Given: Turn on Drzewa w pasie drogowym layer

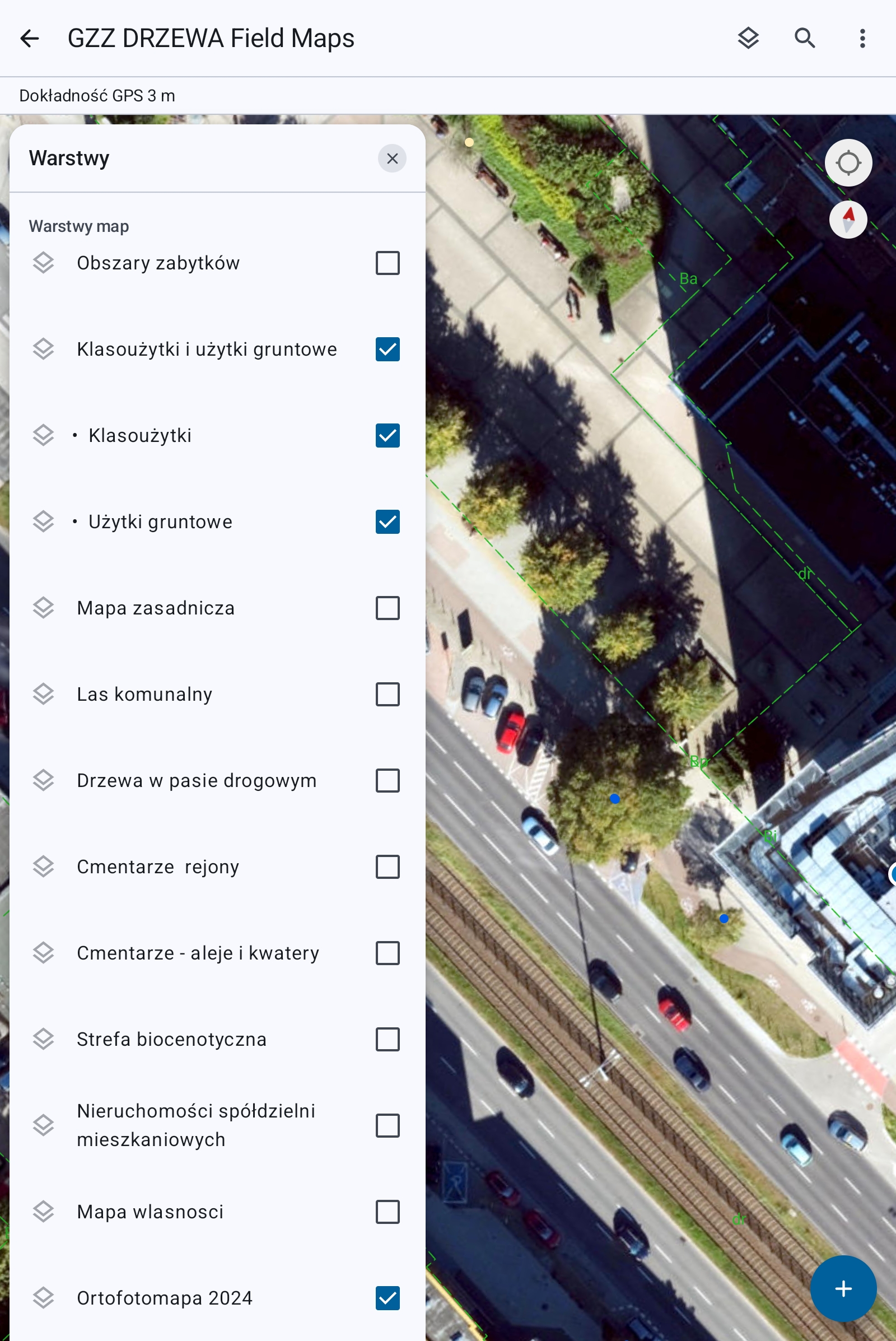Looking at the screenshot, I should (x=388, y=780).
